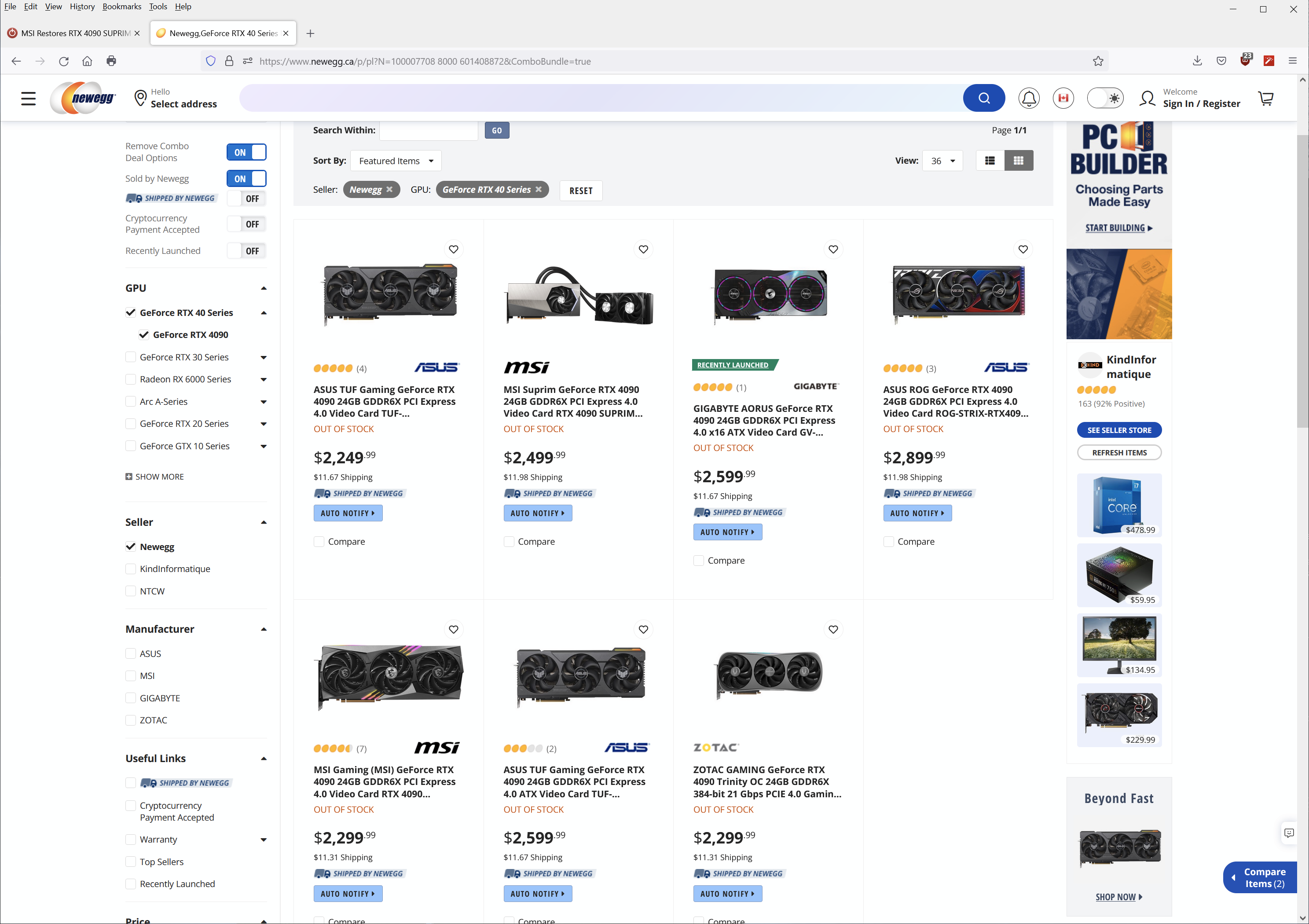Click the location pin for Select address

(140, 98)
